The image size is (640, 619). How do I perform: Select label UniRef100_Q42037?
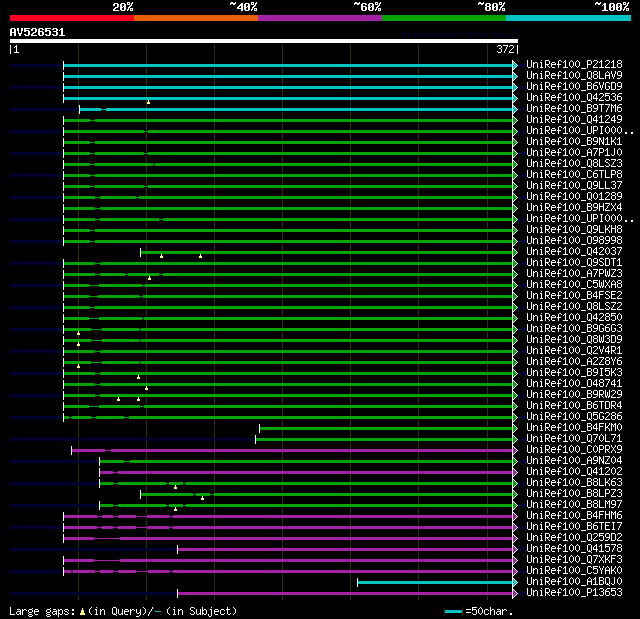point(574,252)
